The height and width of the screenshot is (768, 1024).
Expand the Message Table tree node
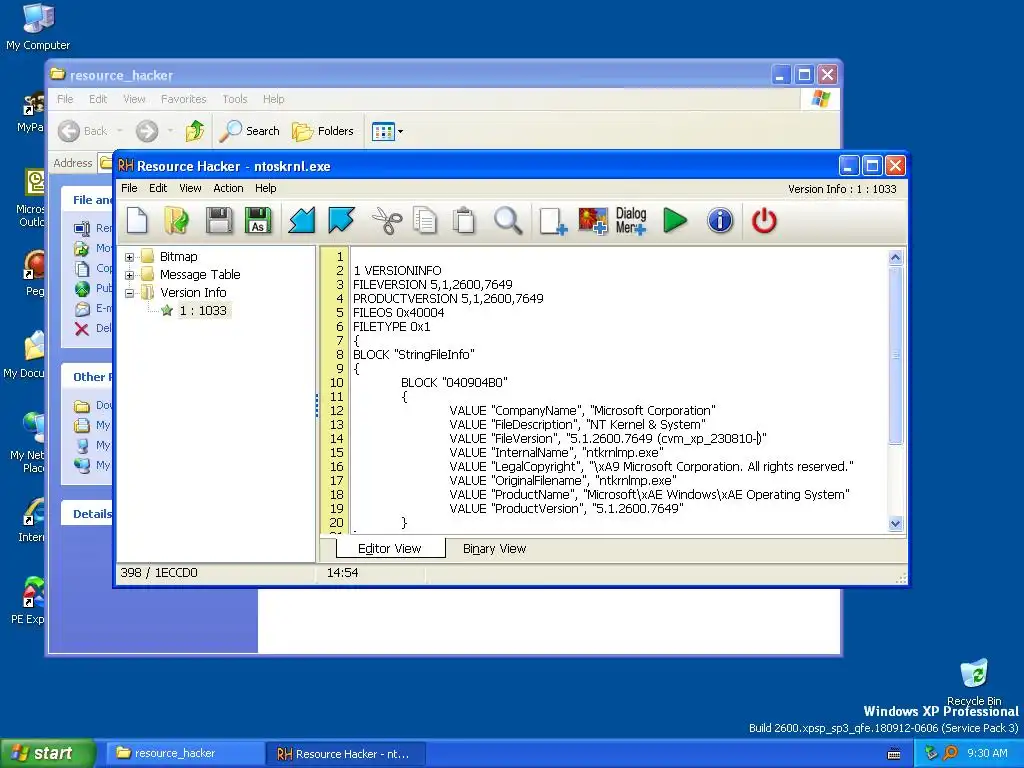coord(129,275)
